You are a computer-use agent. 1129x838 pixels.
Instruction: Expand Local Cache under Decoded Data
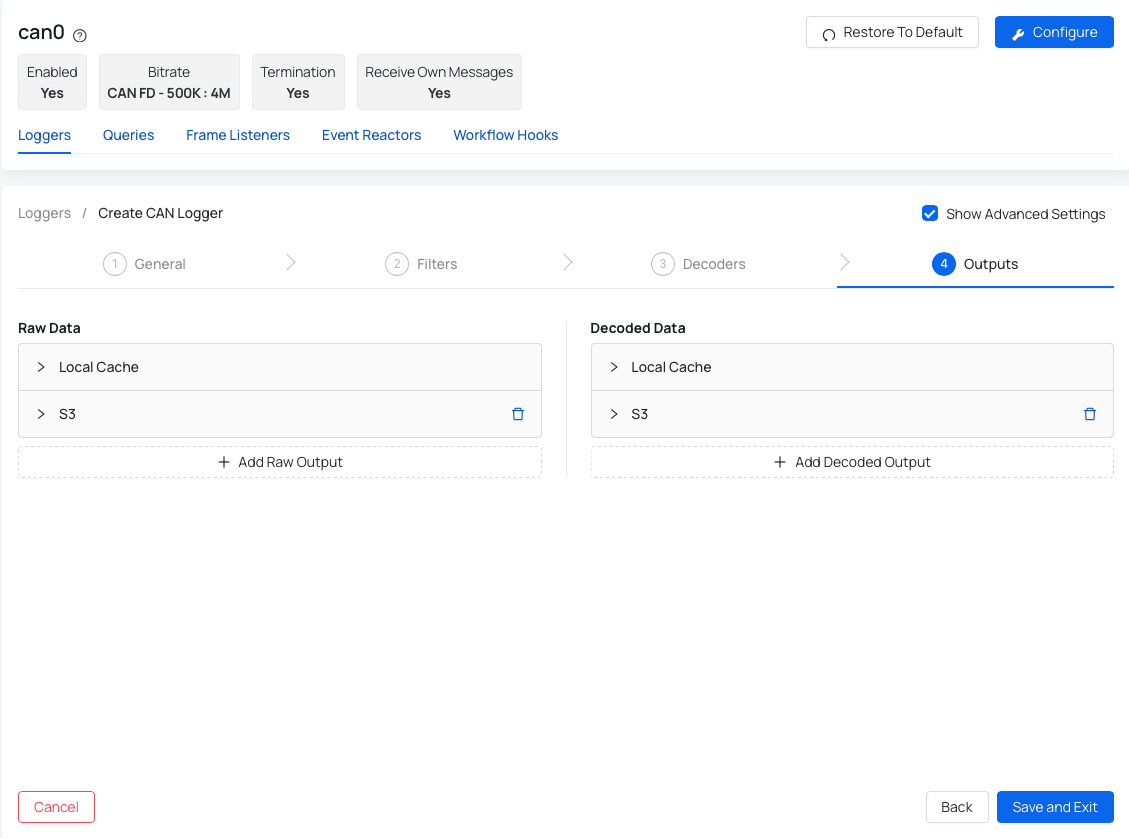pyautogui.click(x=614, y=367)
